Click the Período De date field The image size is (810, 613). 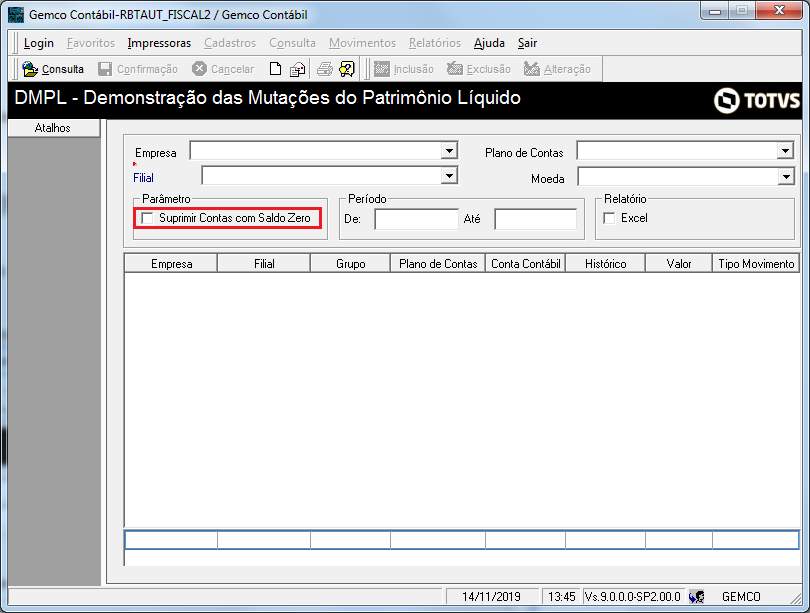[416, 219]
